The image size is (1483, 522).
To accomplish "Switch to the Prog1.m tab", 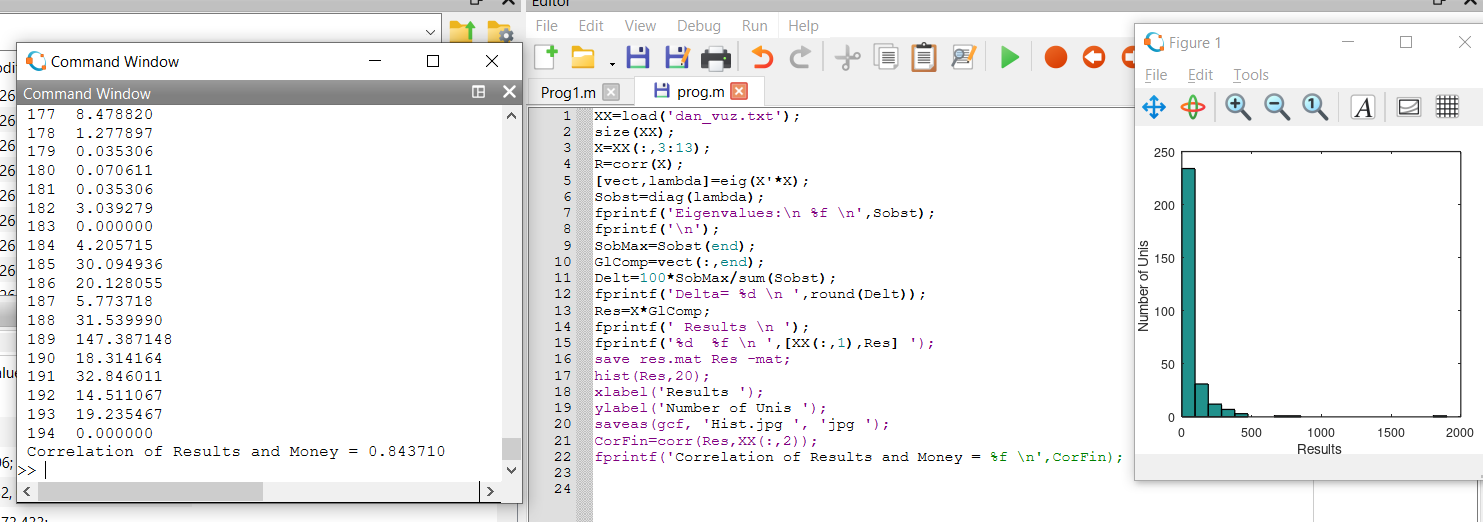I will tap(568, 92).
